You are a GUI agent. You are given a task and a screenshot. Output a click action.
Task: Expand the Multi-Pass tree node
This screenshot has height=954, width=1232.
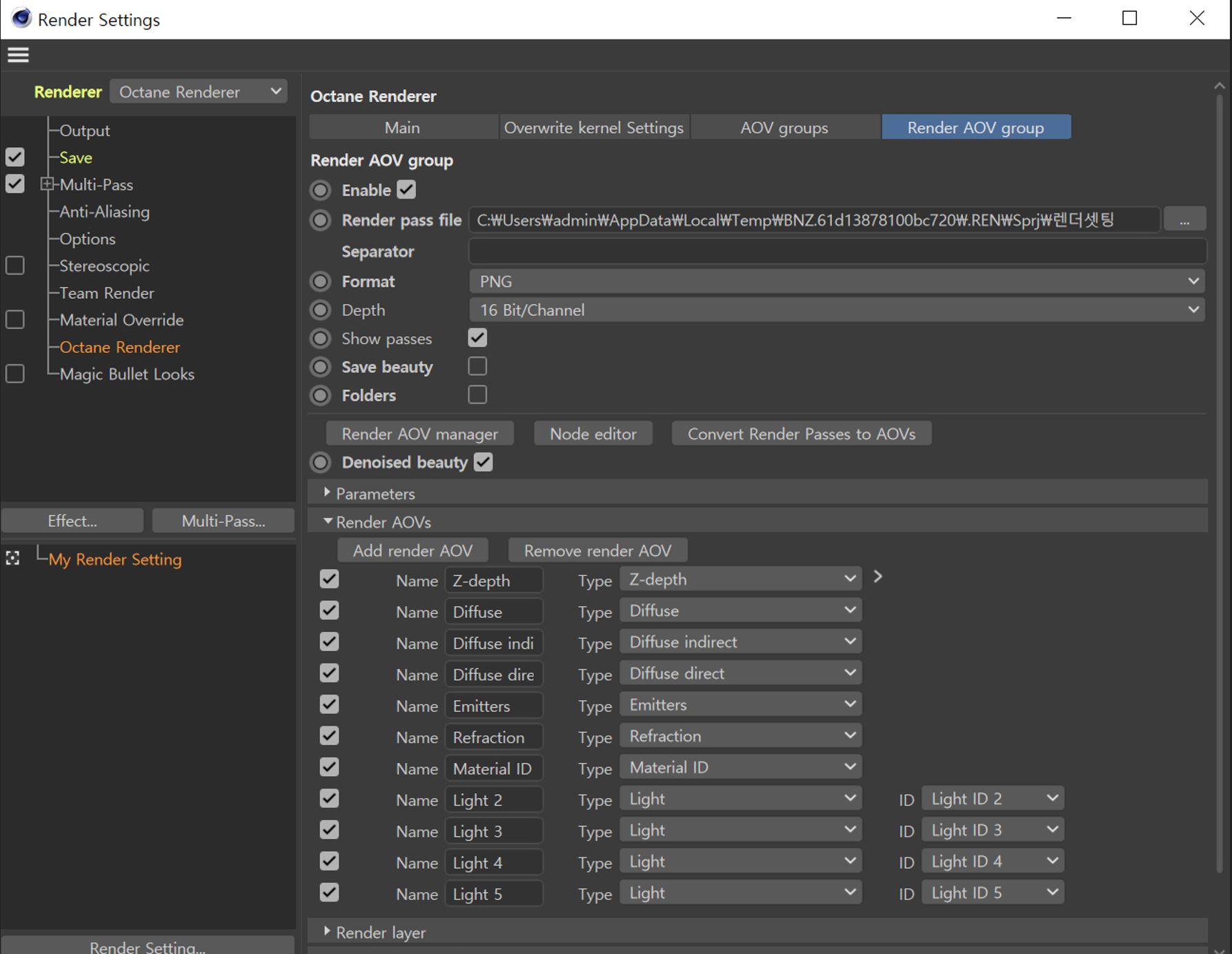(x=47, y=184)
